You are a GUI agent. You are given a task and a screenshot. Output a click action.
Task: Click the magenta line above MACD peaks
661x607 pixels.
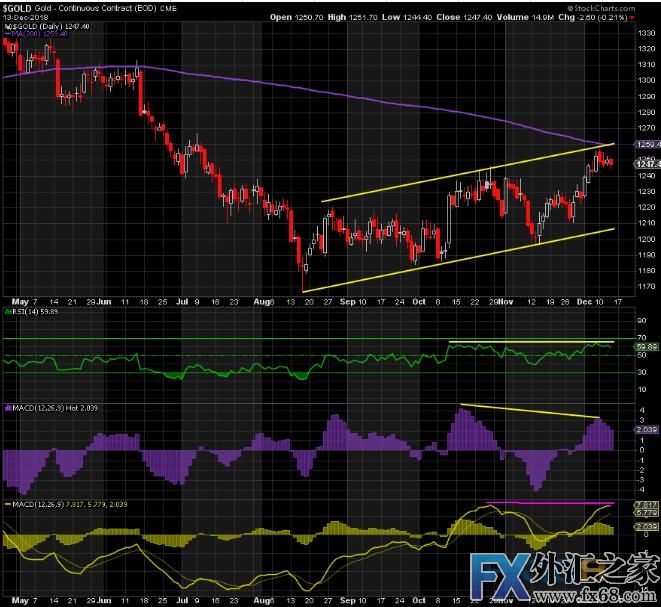(548, 502)
